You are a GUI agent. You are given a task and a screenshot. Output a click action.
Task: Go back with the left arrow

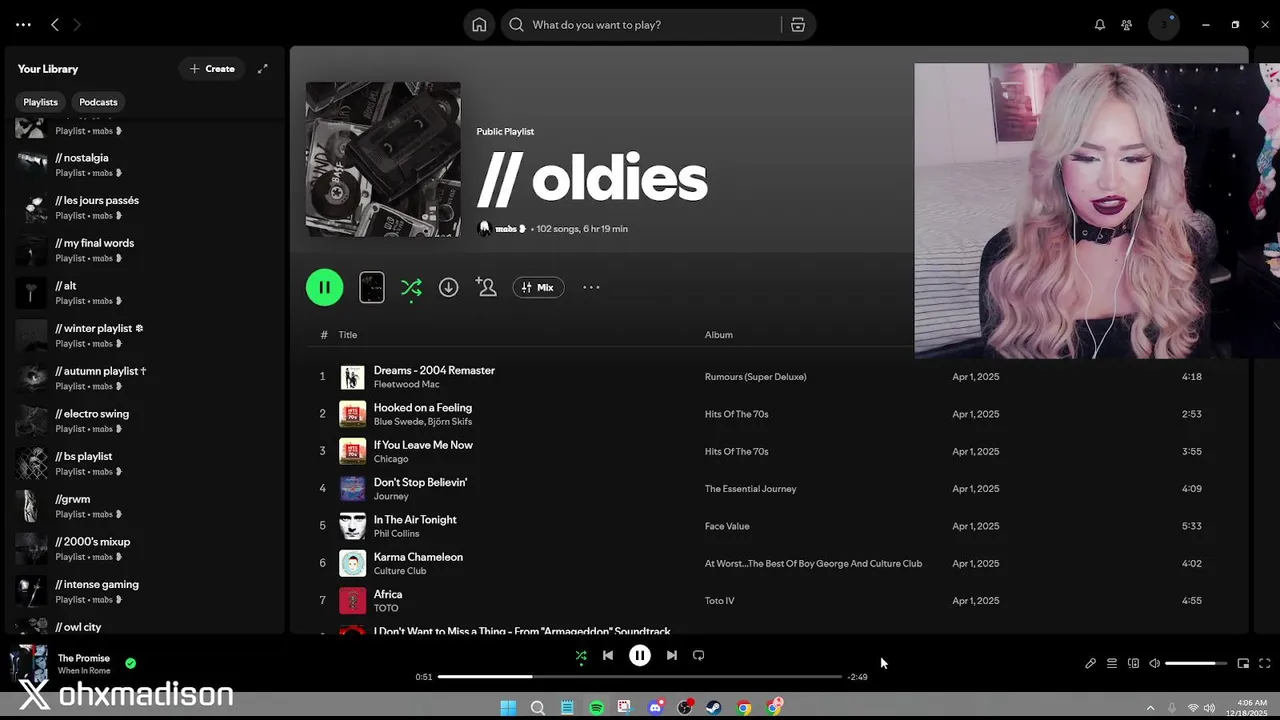pos(55,25)
